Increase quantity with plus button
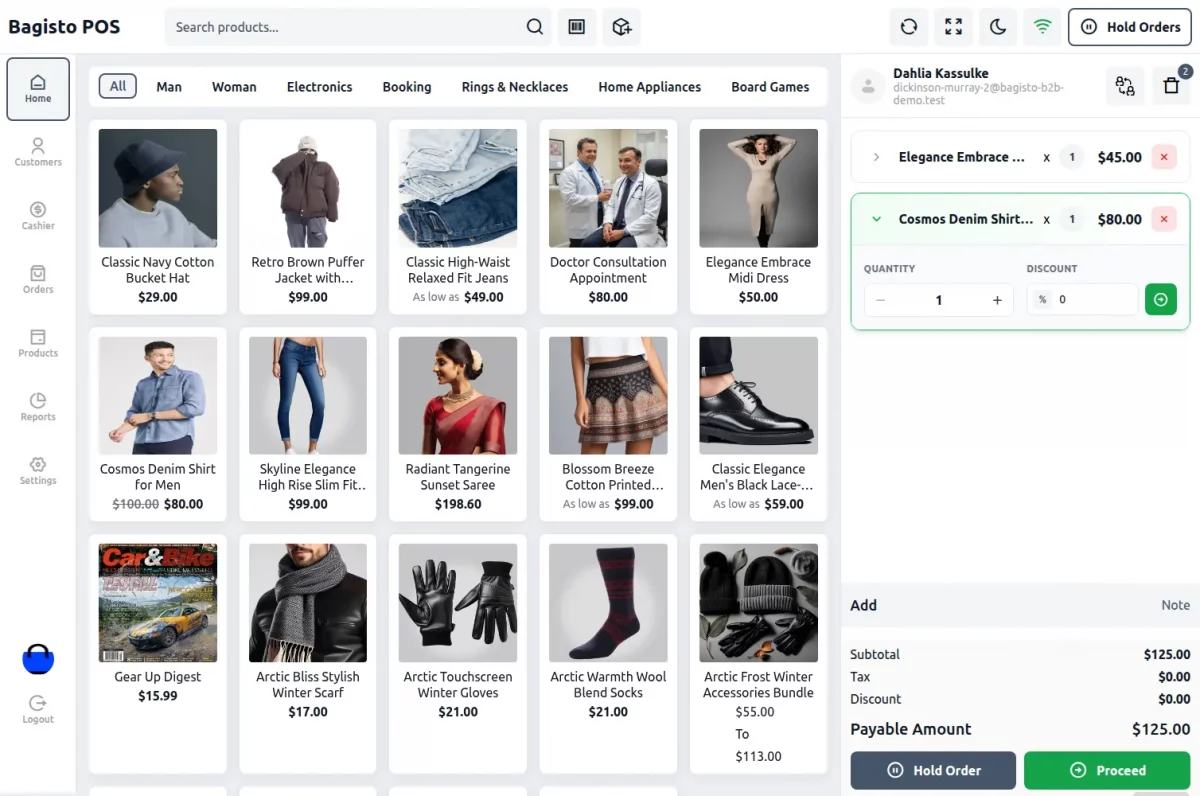The image size is (1200, 796). click(x=997, y=300)
